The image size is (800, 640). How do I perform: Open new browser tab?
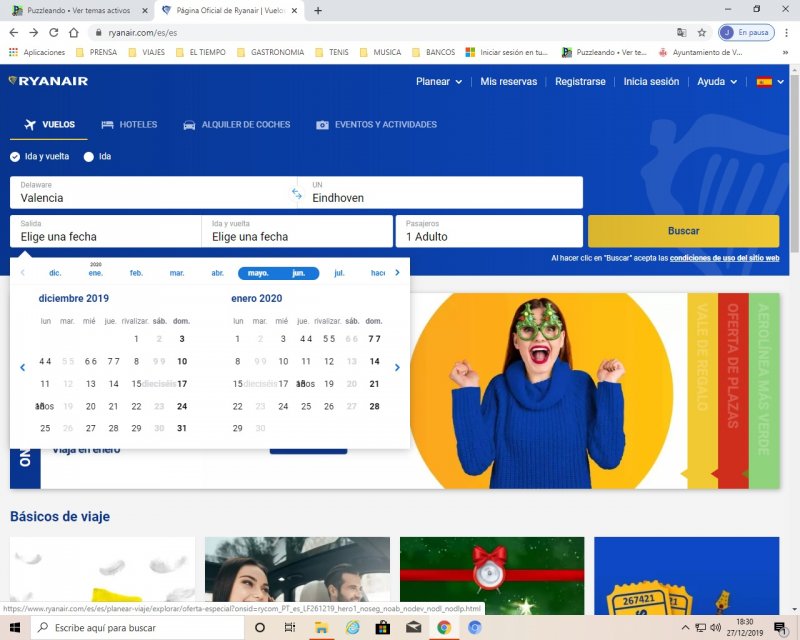point(318,10)
